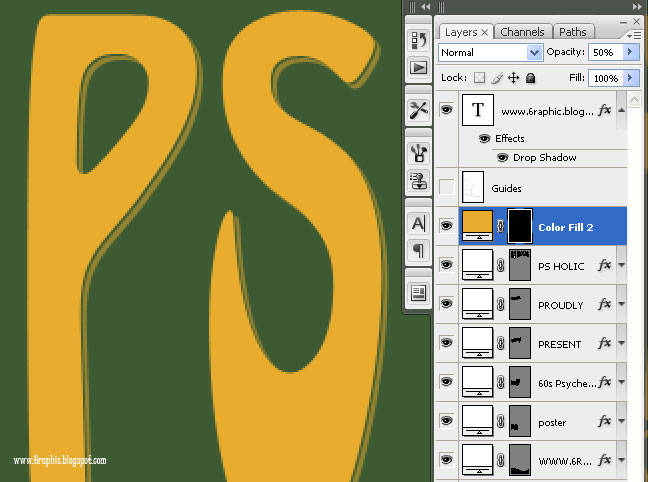648x482 pixels.
Task: Expand effects of PS HOLIC layer
Action: [622, 265]
